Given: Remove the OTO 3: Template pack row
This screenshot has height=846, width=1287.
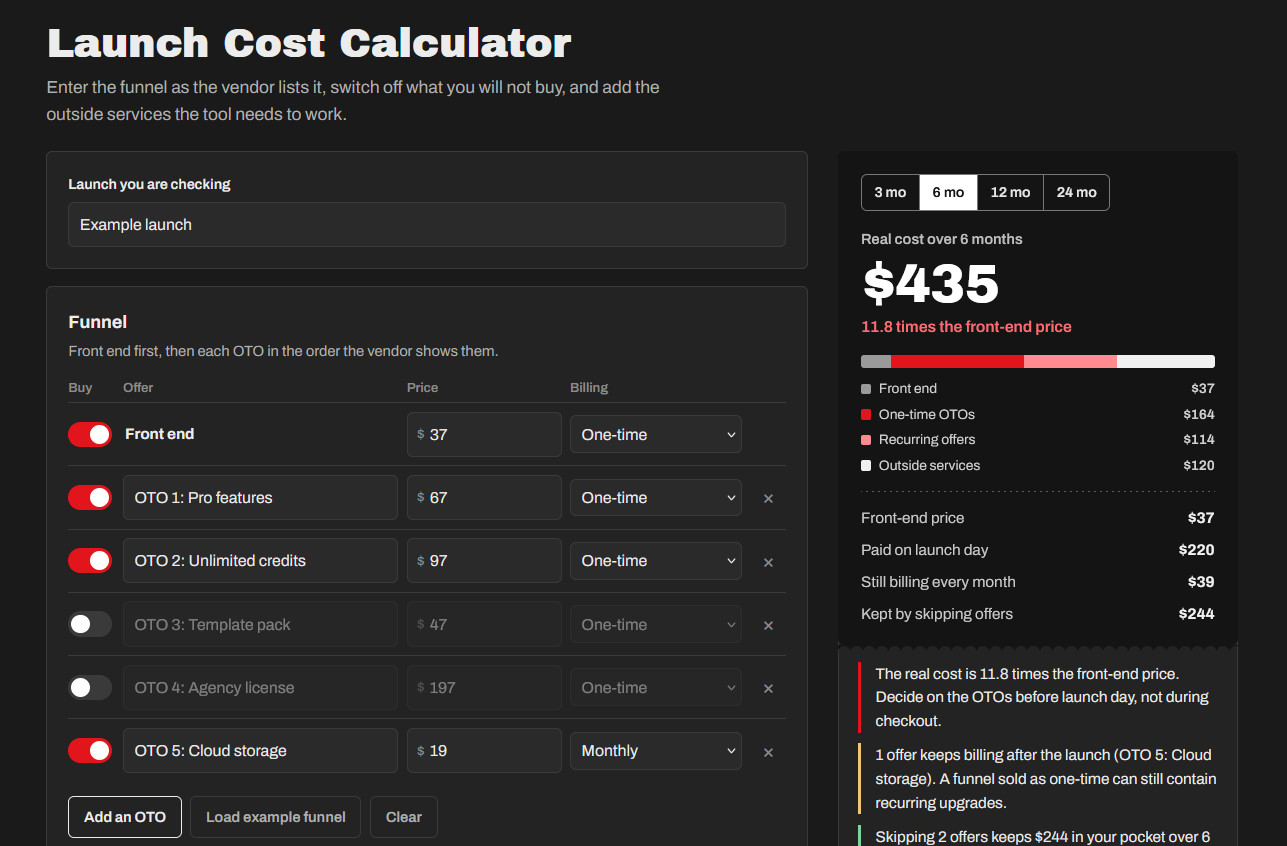Looking at the screenshot, I should [x=768, y=625].
